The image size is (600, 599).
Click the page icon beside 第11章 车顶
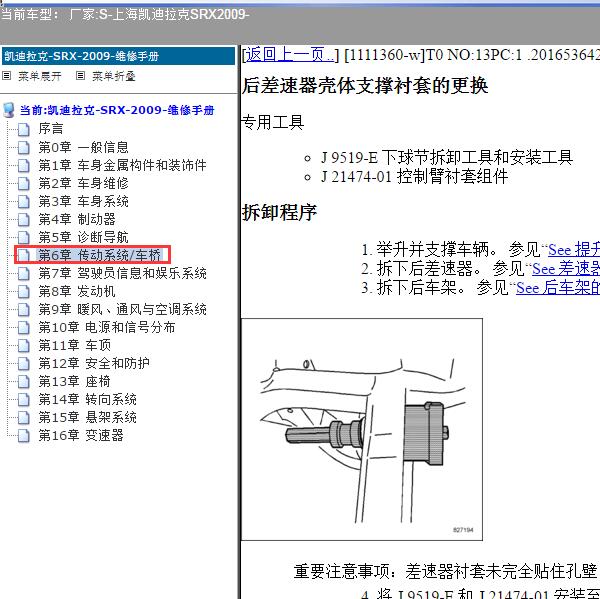[24, 345]
